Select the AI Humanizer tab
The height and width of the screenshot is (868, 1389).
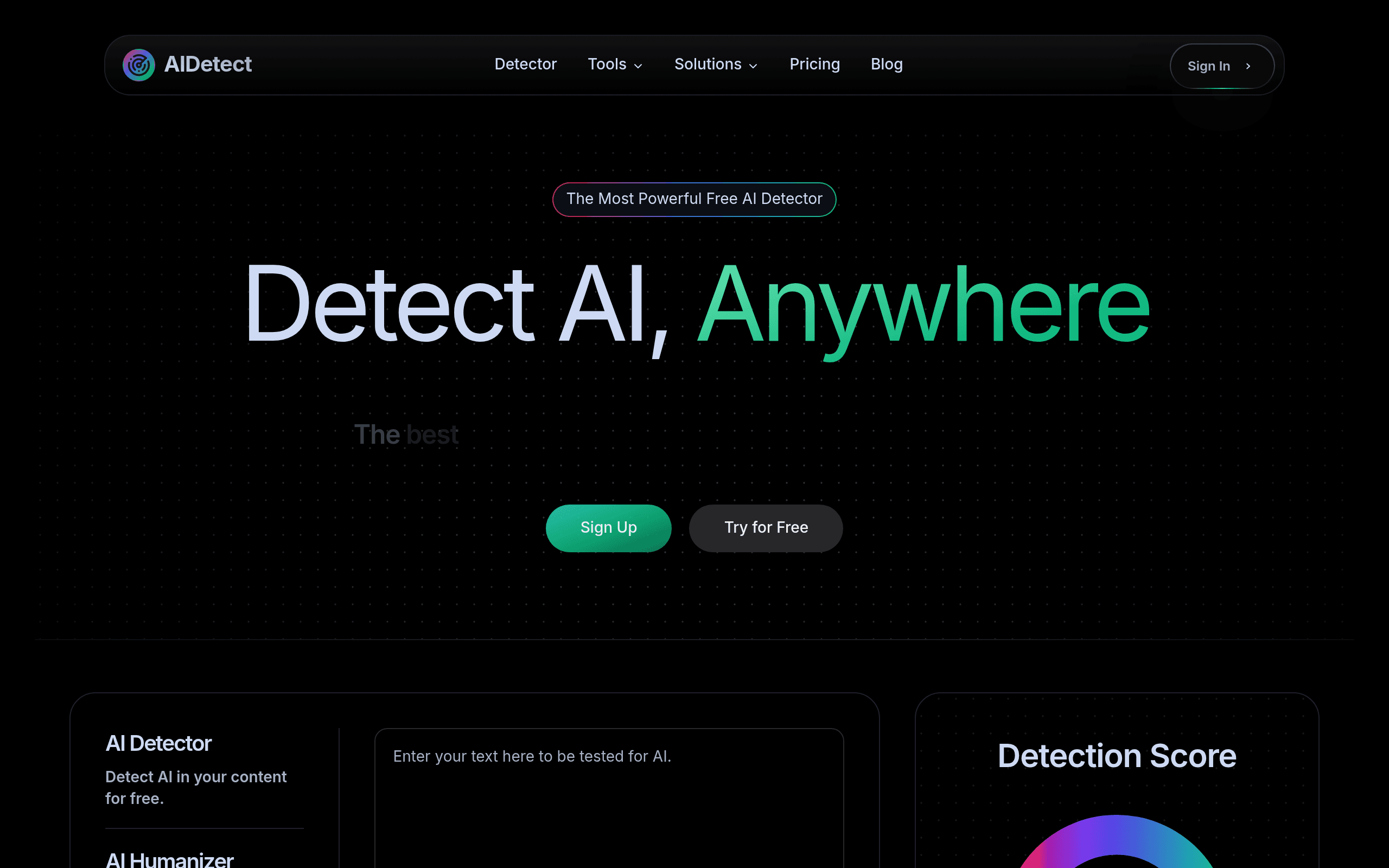click(x=169, y=859)
